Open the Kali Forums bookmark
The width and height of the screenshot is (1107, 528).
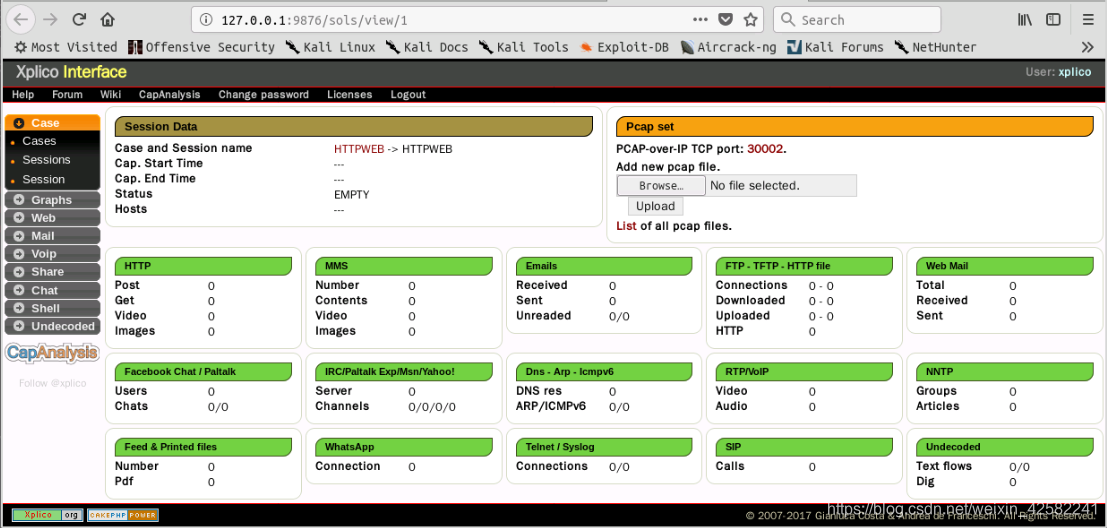[x=835, y=47]
